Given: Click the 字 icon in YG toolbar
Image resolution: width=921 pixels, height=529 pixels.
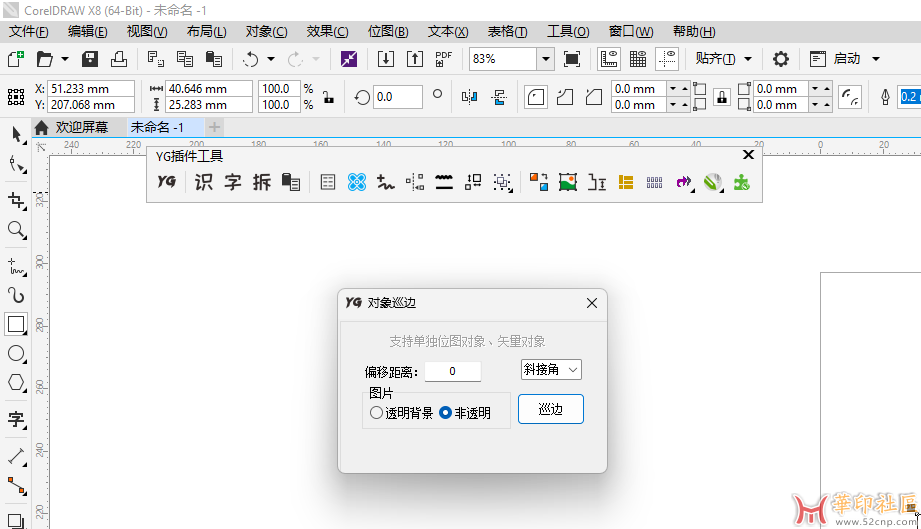Looking at the screenshot, I should (x=233, y=183).
